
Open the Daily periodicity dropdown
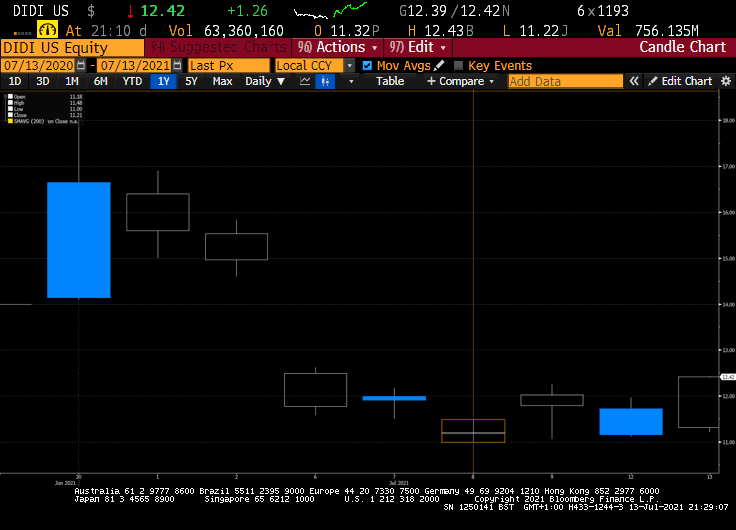pyautogui.click(x=265, y=81)
